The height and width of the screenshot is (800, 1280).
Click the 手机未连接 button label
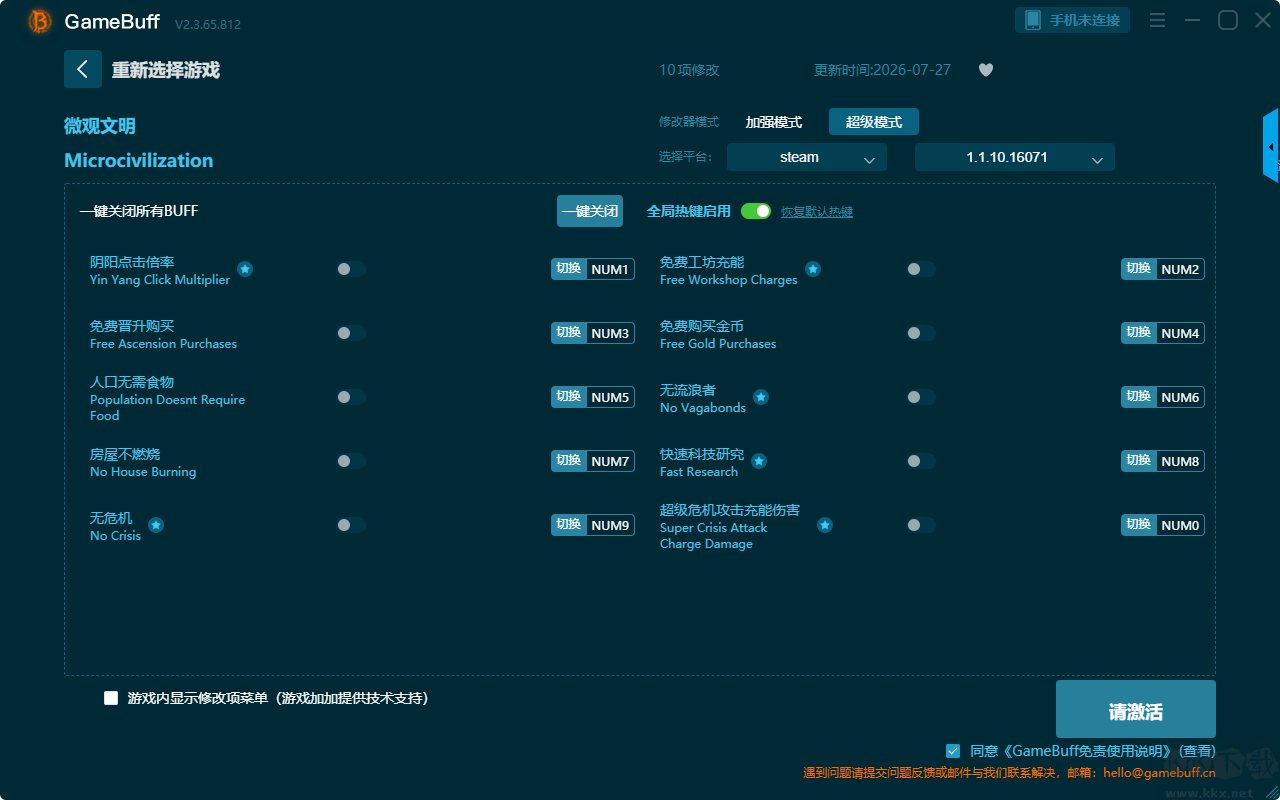point(1085,20)
